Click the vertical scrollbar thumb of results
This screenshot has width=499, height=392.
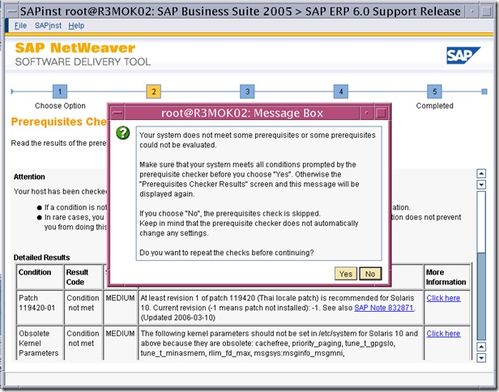(x=481, y=297)
